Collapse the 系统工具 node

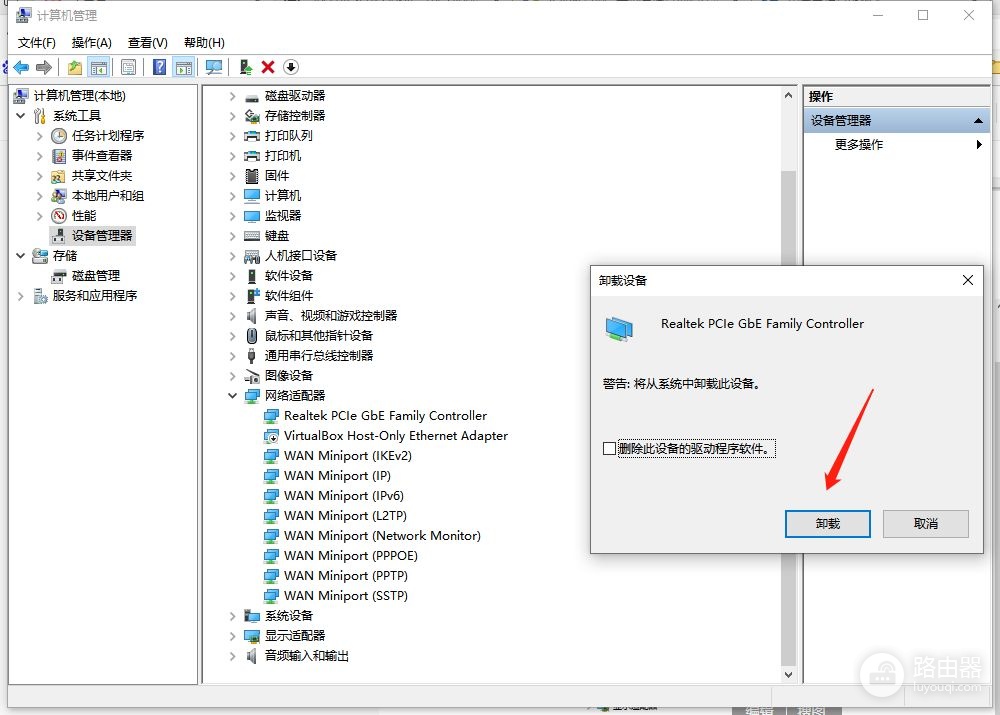(x=20, y=115)
